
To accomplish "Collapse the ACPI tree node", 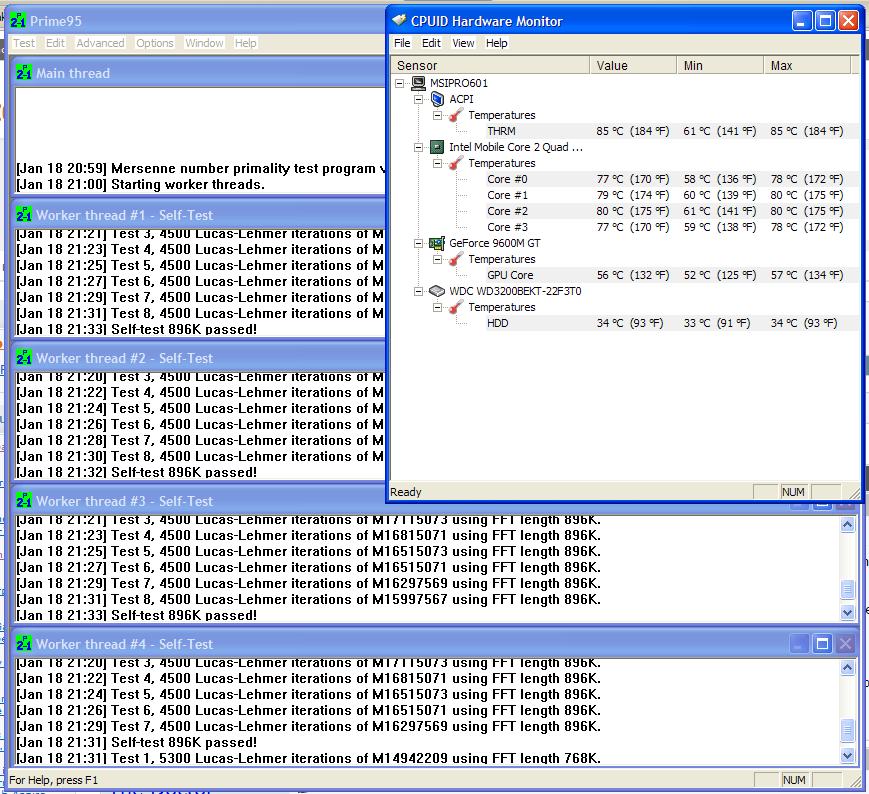I will (x=418, y=100).
